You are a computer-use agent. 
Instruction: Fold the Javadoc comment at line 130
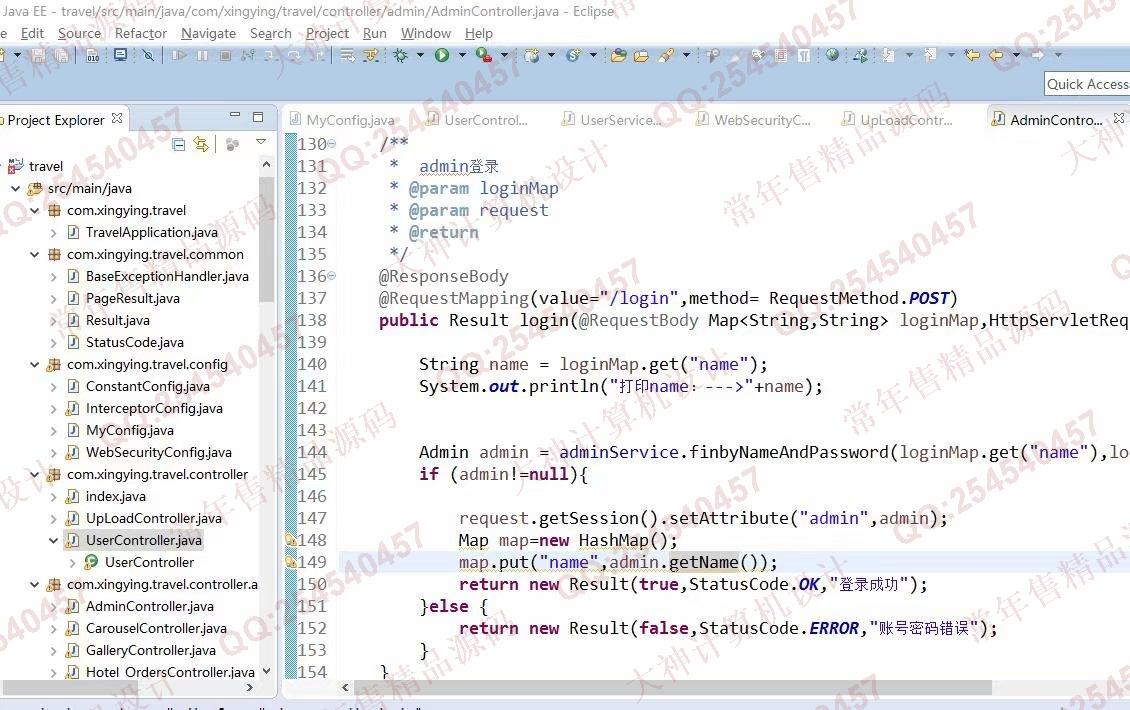click(x=332, y=144)
